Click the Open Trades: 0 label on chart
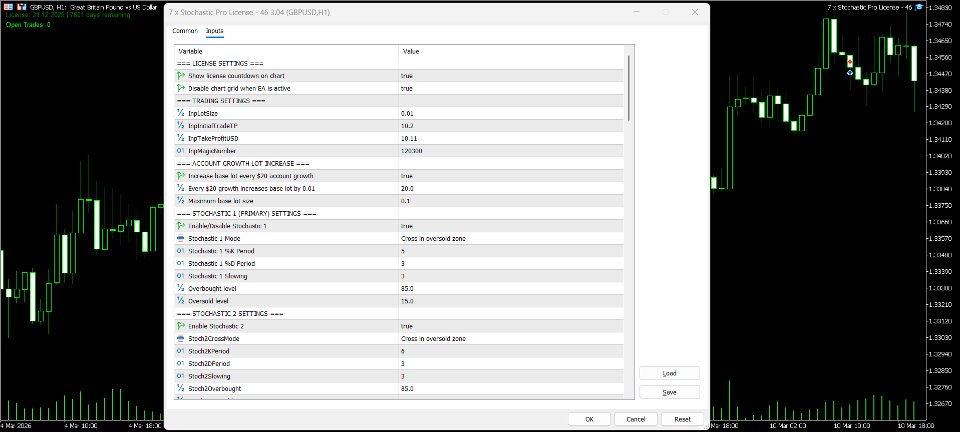960x432 pixels. click(28, 25)
